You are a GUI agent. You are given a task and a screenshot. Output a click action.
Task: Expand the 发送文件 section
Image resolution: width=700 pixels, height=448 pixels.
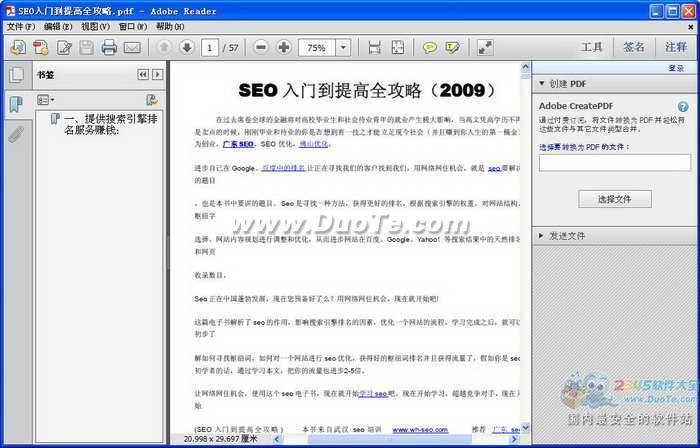541,236
